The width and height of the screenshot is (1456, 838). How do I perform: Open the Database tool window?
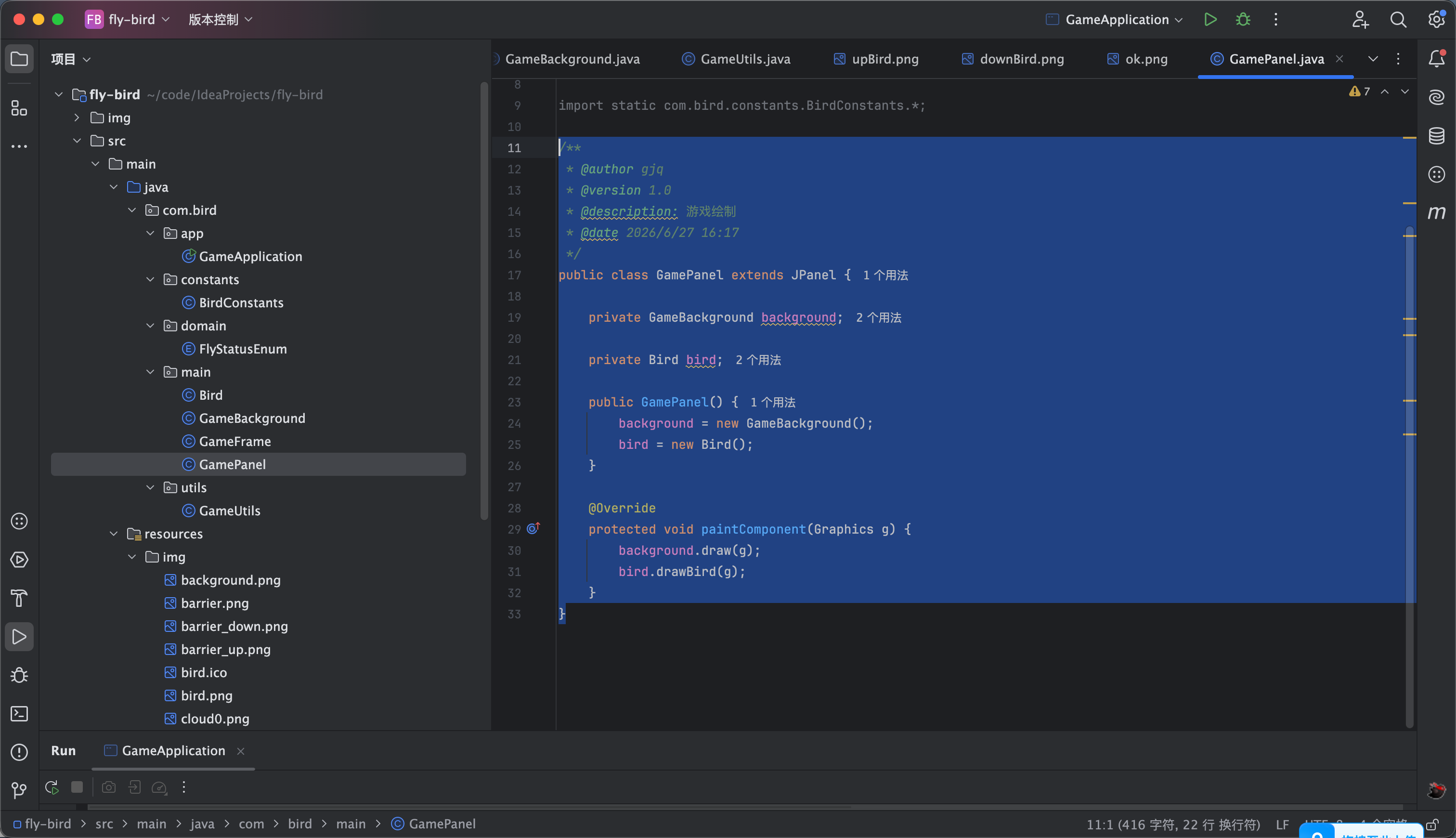coord(1436,136)
